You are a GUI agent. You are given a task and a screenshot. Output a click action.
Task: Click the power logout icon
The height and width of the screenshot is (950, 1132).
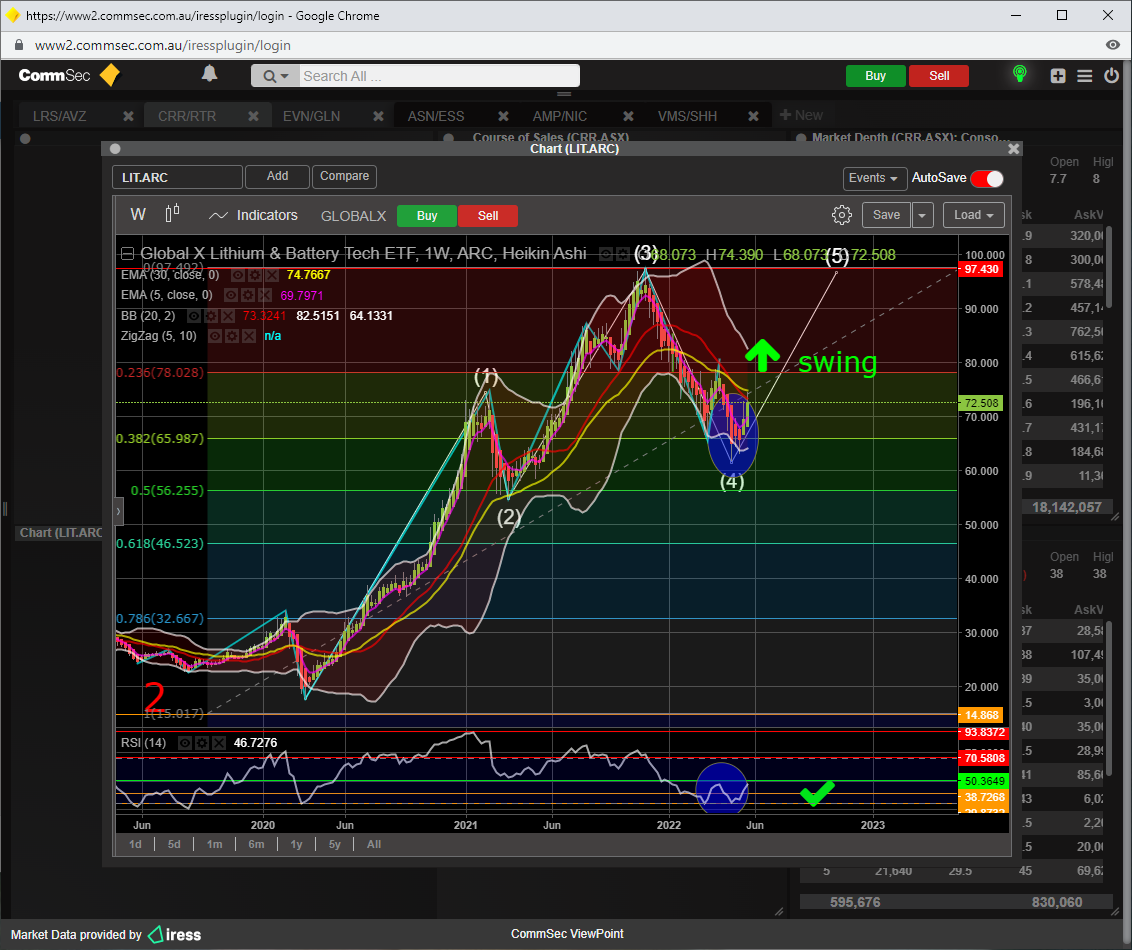click(x=1111, y=75)
